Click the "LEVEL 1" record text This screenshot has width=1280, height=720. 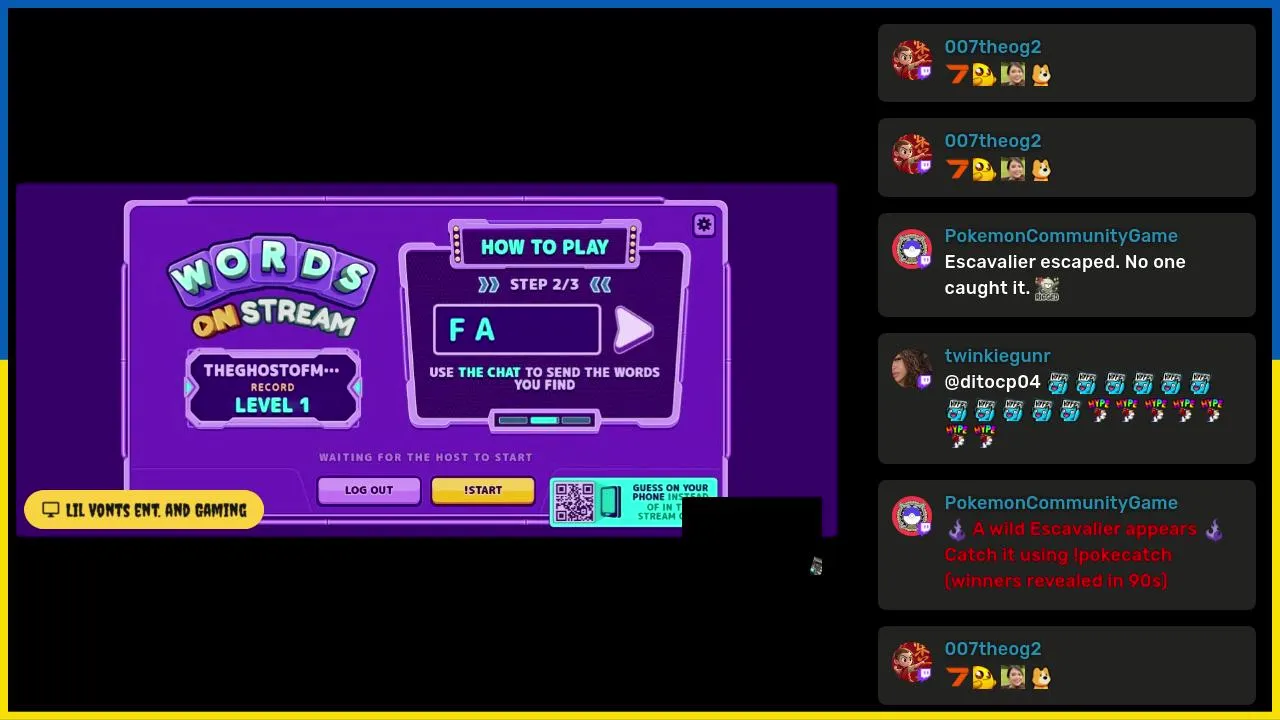272,405
